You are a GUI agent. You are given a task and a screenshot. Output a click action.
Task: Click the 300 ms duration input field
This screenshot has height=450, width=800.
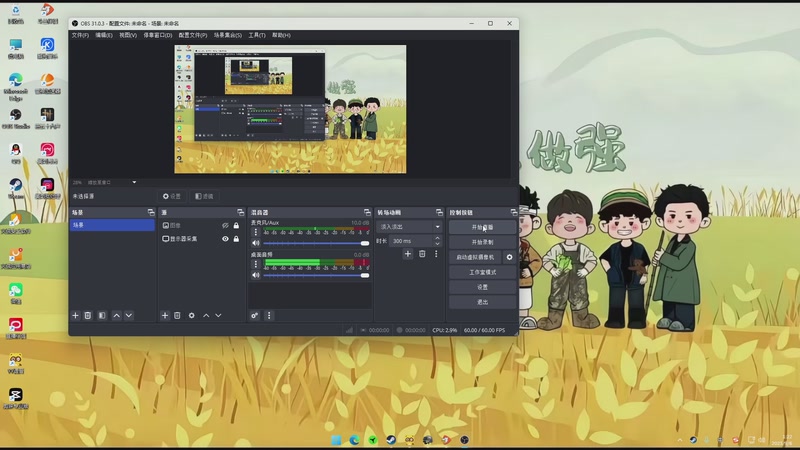411,241
